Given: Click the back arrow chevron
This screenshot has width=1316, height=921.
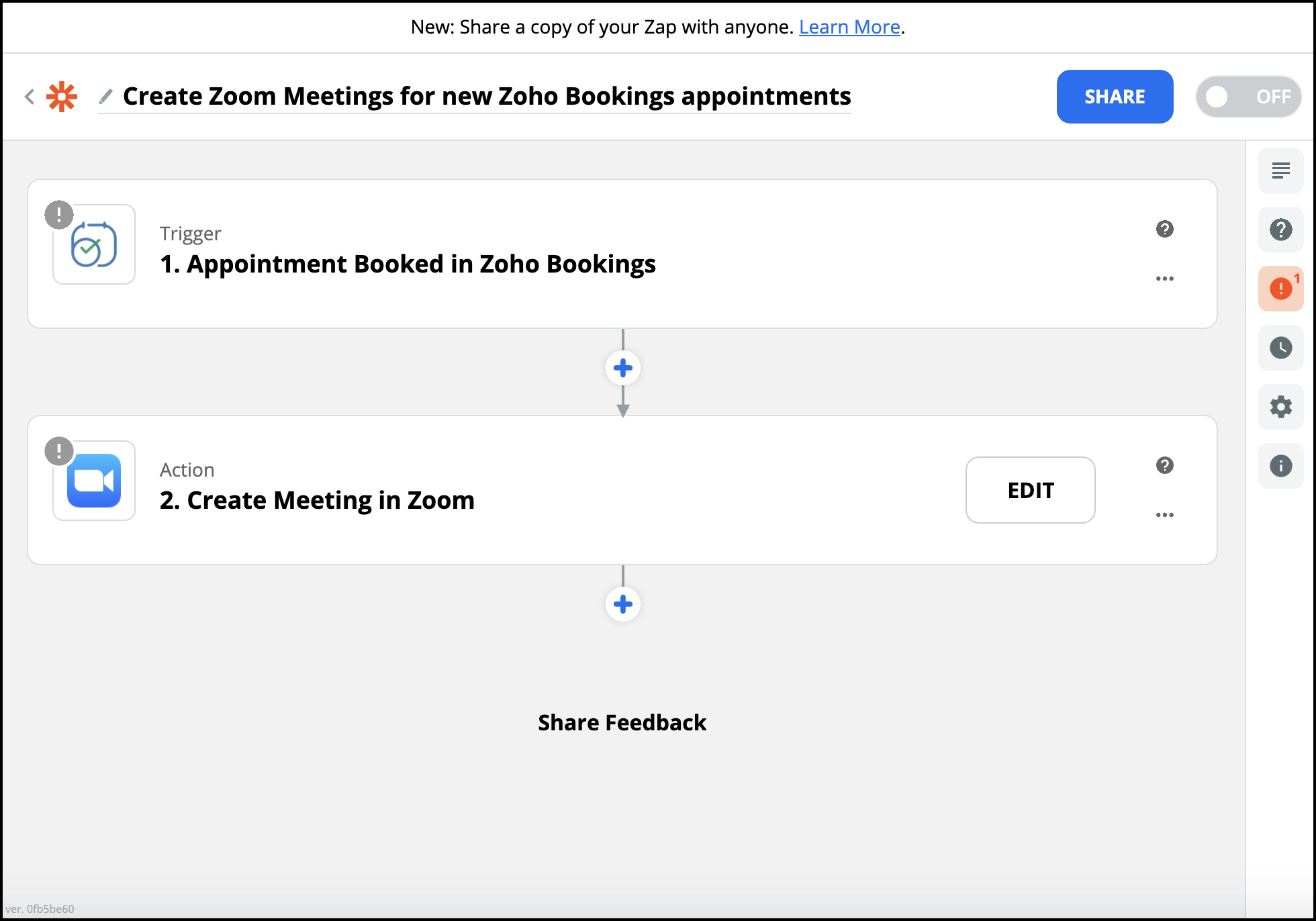Looking at the screenshot, I should [x=30, y=97].
